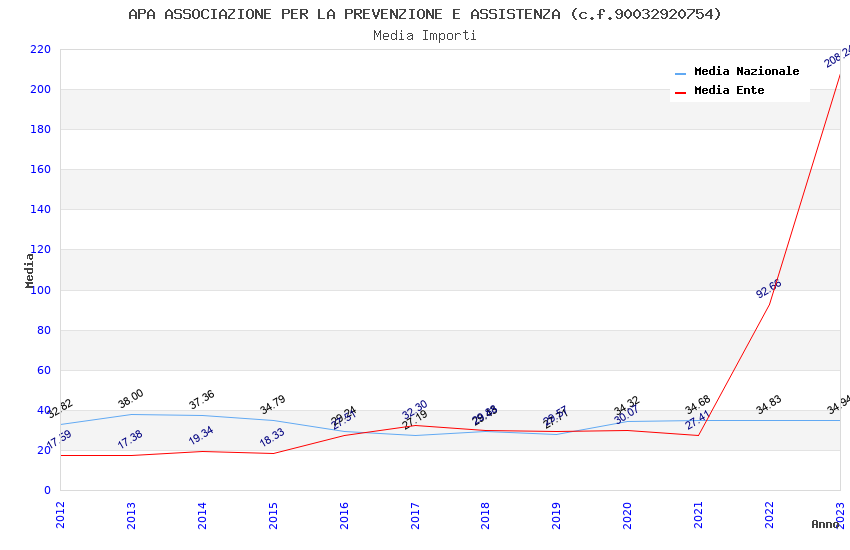The image size is (850, 550).
Task: Click the x-axis year 2012
Action: pyautogui.click(x=60, y=515)
